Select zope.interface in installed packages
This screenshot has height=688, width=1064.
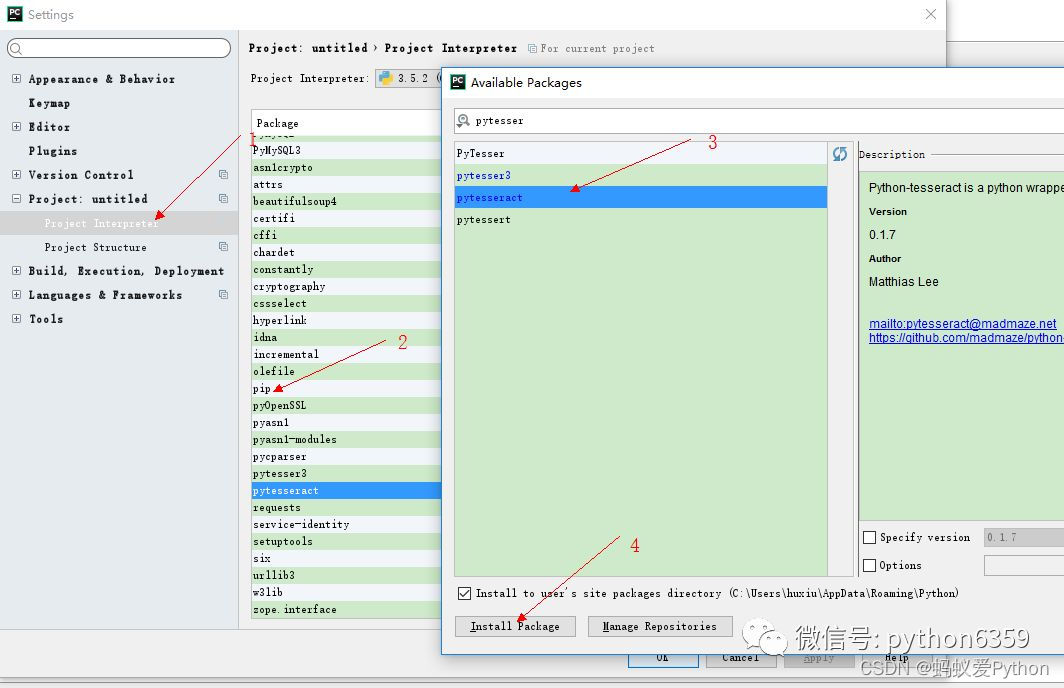tap(346, 609)
